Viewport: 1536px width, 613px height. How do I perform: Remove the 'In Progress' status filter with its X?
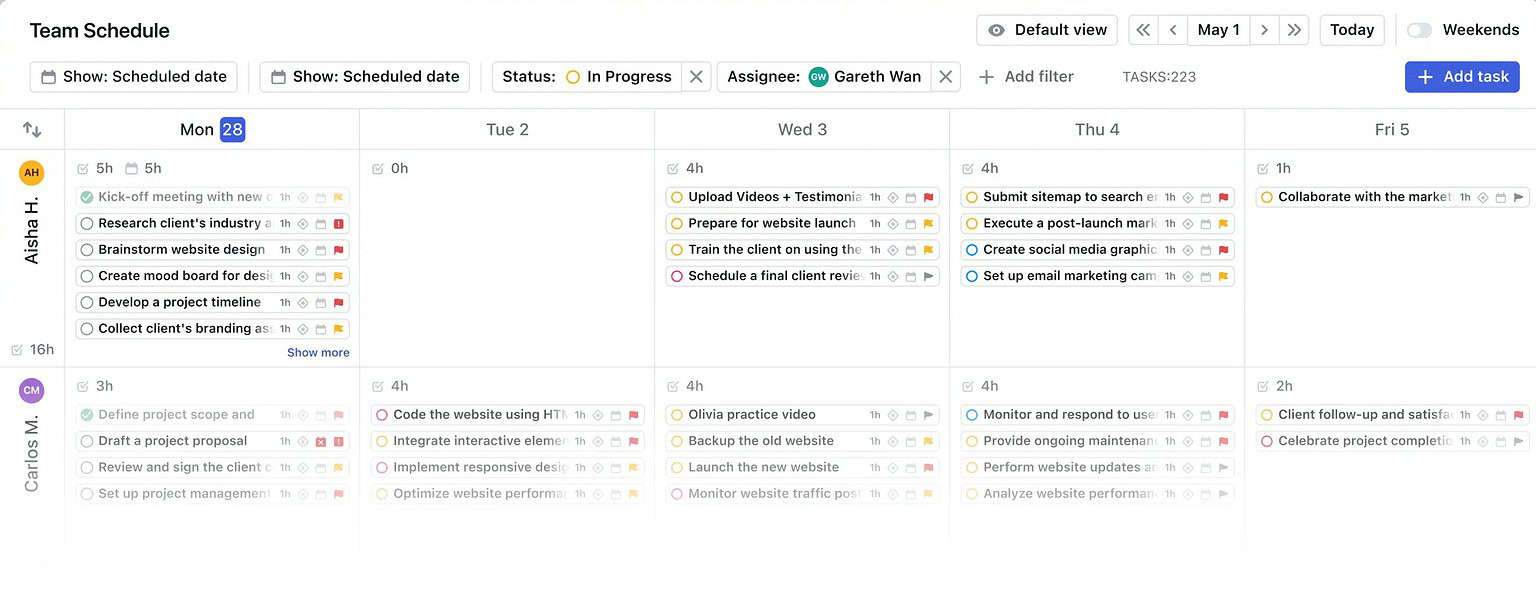pos(695,76)
